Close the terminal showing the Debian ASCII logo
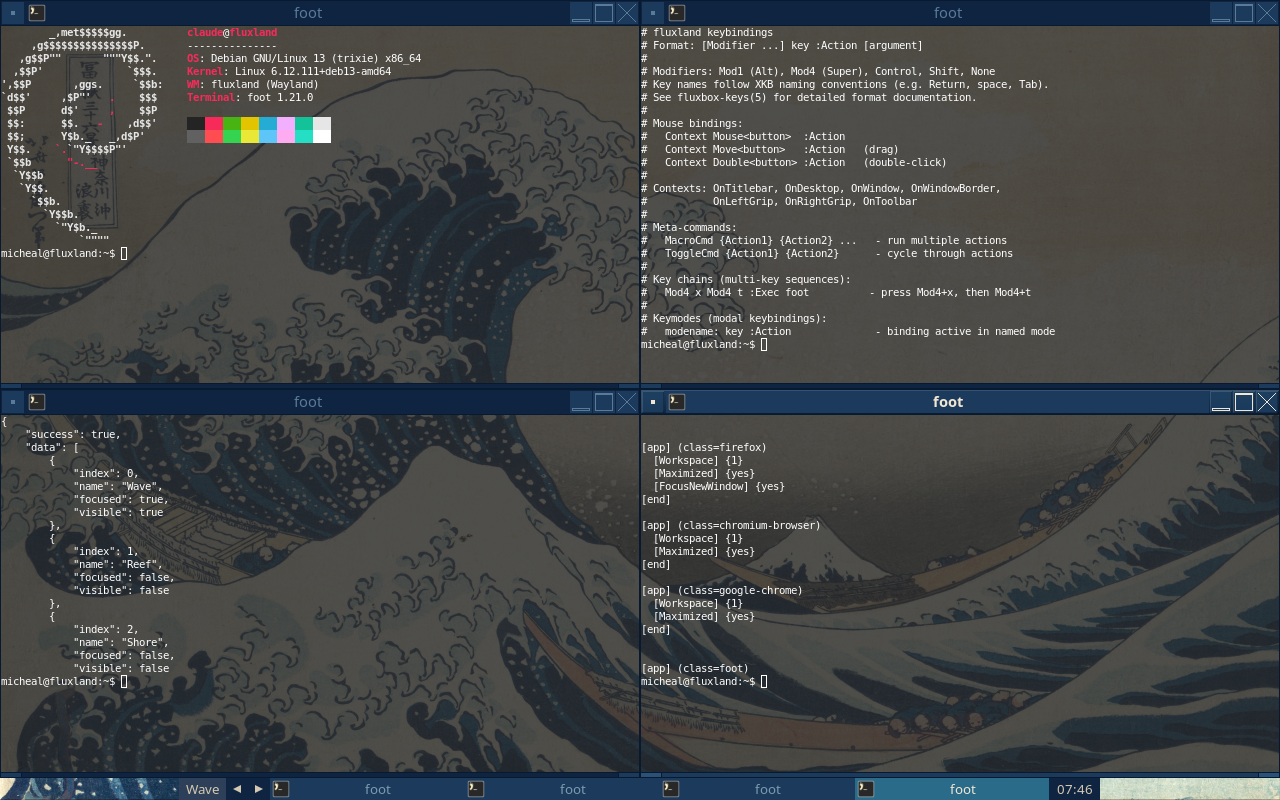 627,13
